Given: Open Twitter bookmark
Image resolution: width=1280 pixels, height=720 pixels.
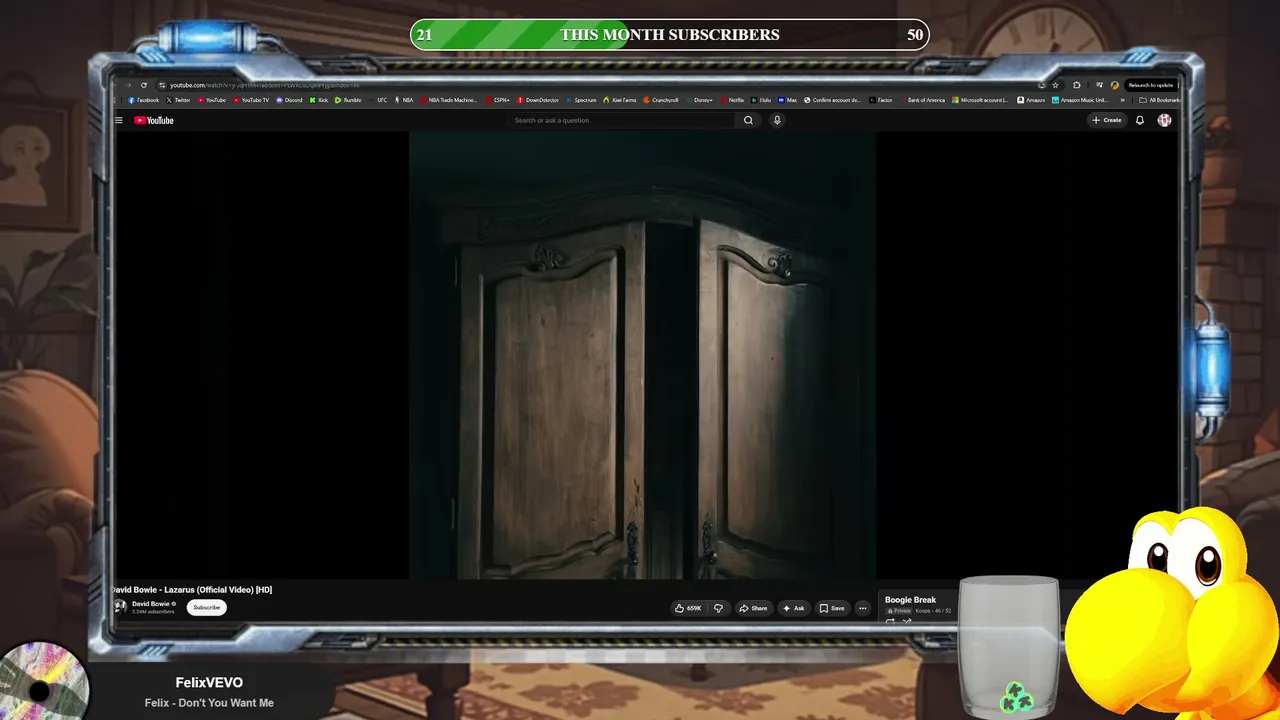Looking at the screenshot, I should [179, 100].
